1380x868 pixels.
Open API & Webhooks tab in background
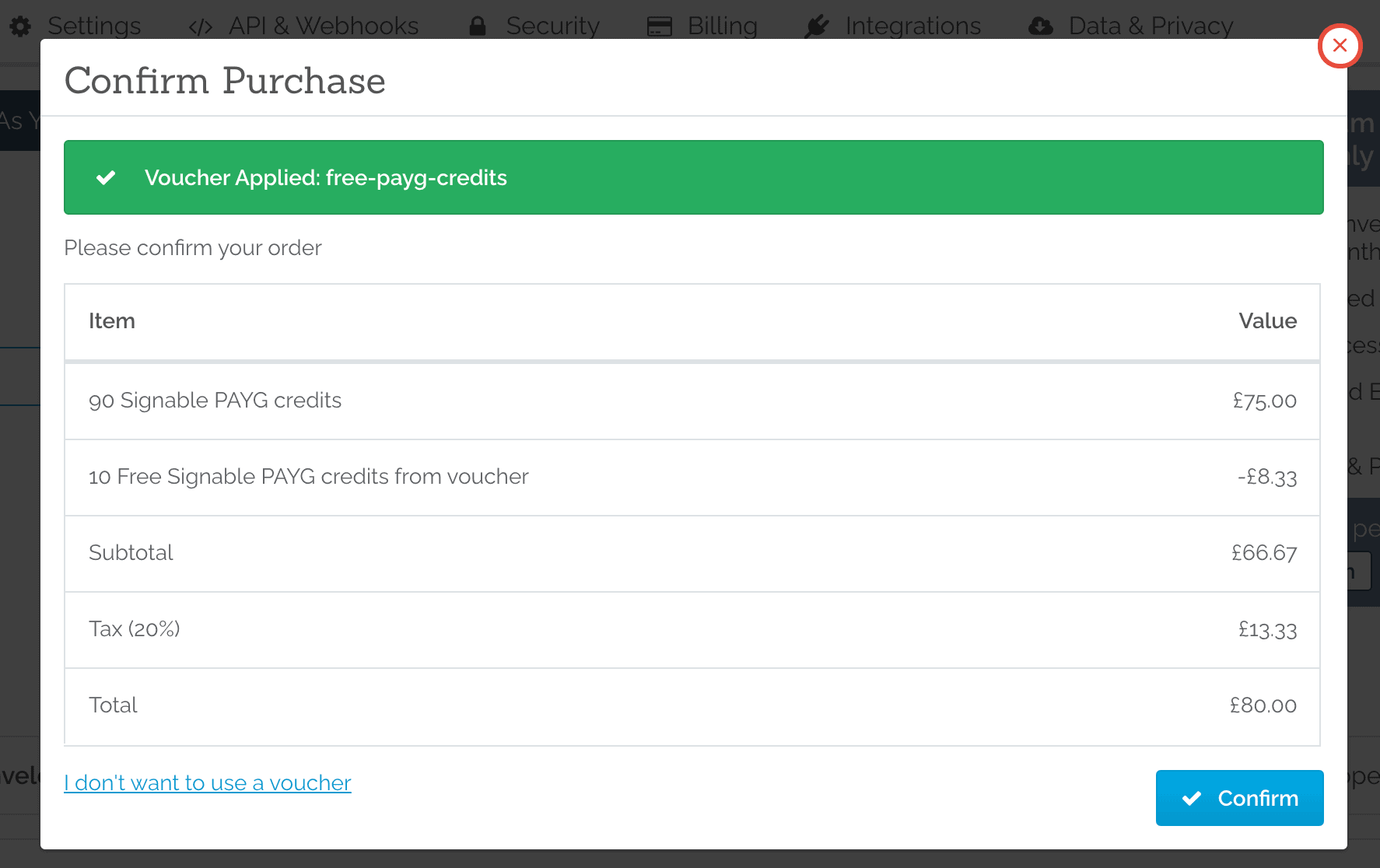(323, 26)
